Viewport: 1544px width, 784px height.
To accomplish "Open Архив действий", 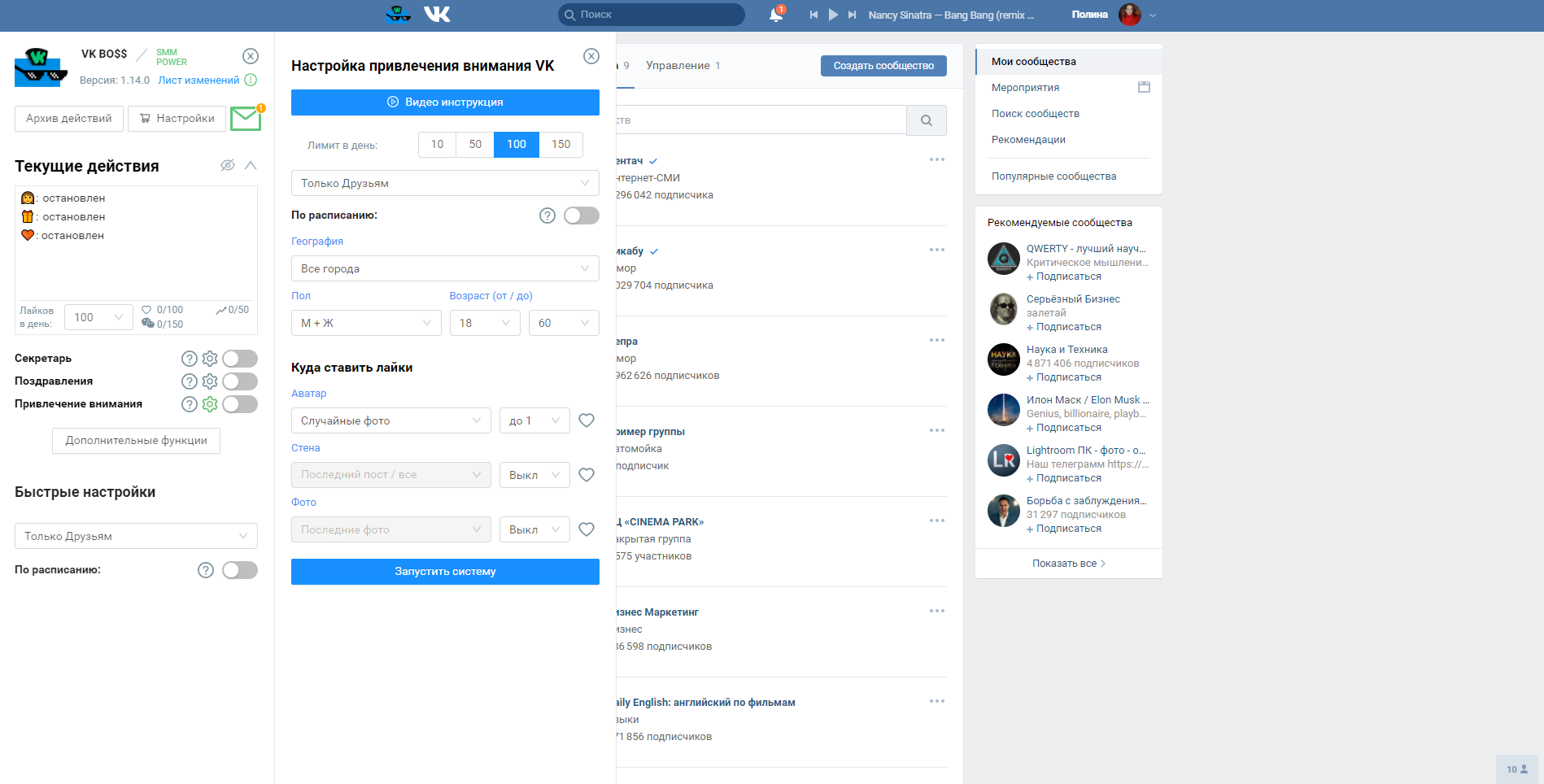I will (x=69, y=119).
